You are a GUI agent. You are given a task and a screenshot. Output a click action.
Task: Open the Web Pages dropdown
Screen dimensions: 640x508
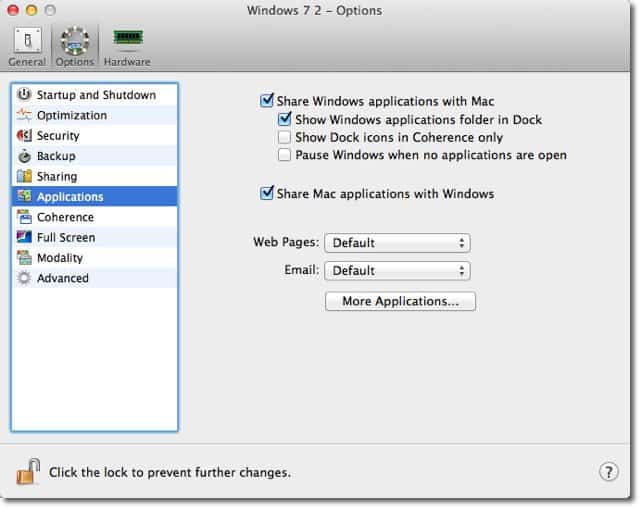click(397, 243)
